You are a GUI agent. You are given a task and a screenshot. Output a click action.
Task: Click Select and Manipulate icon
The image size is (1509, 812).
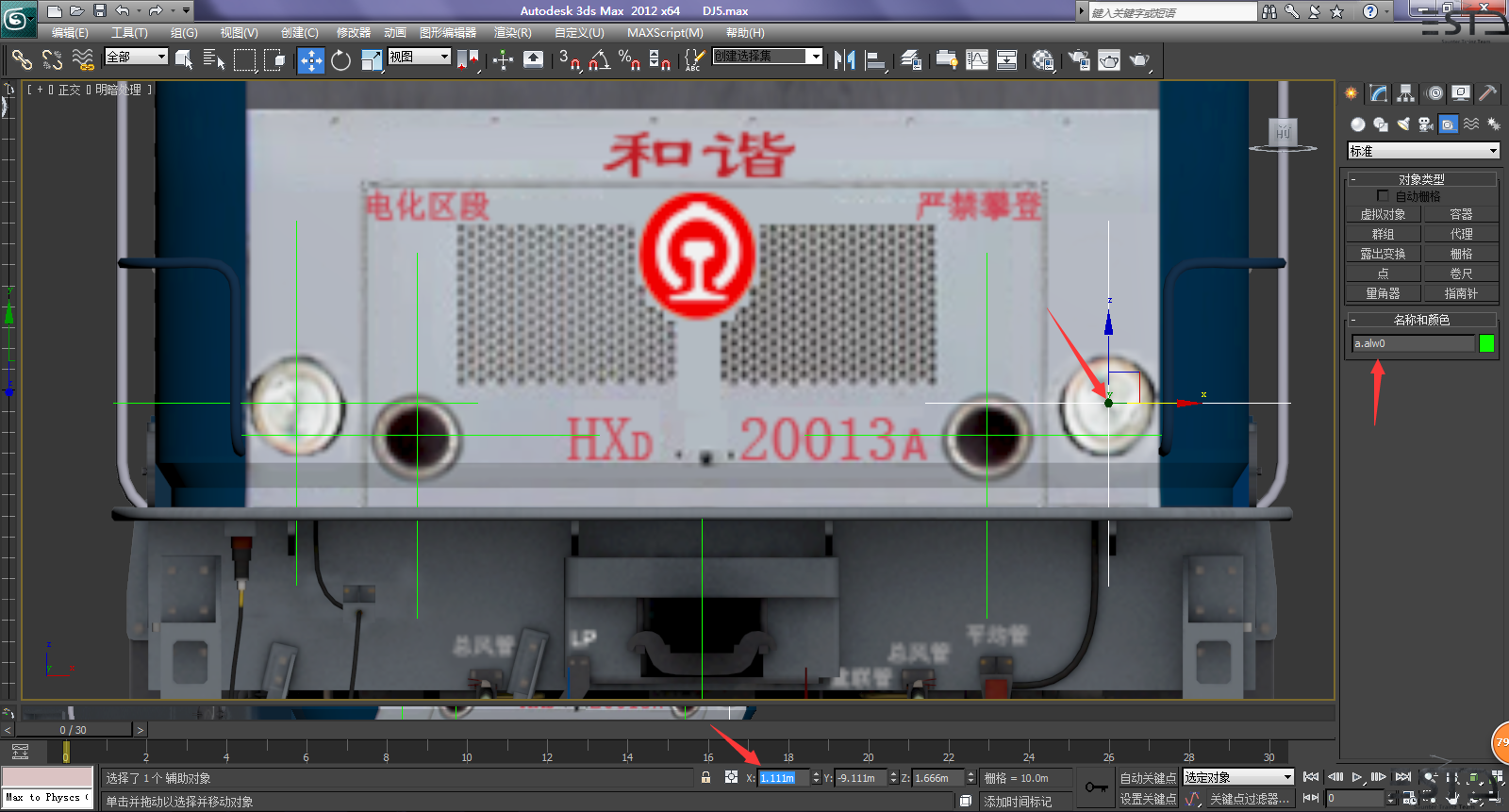(503, 59)
